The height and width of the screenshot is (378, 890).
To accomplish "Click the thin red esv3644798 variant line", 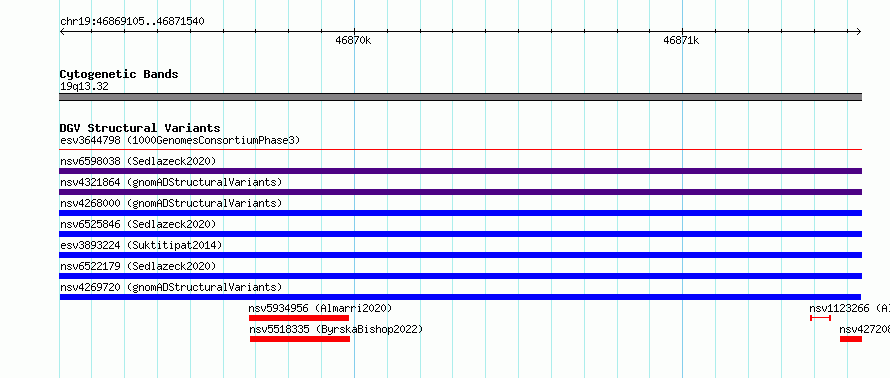I will pos(461,150).
